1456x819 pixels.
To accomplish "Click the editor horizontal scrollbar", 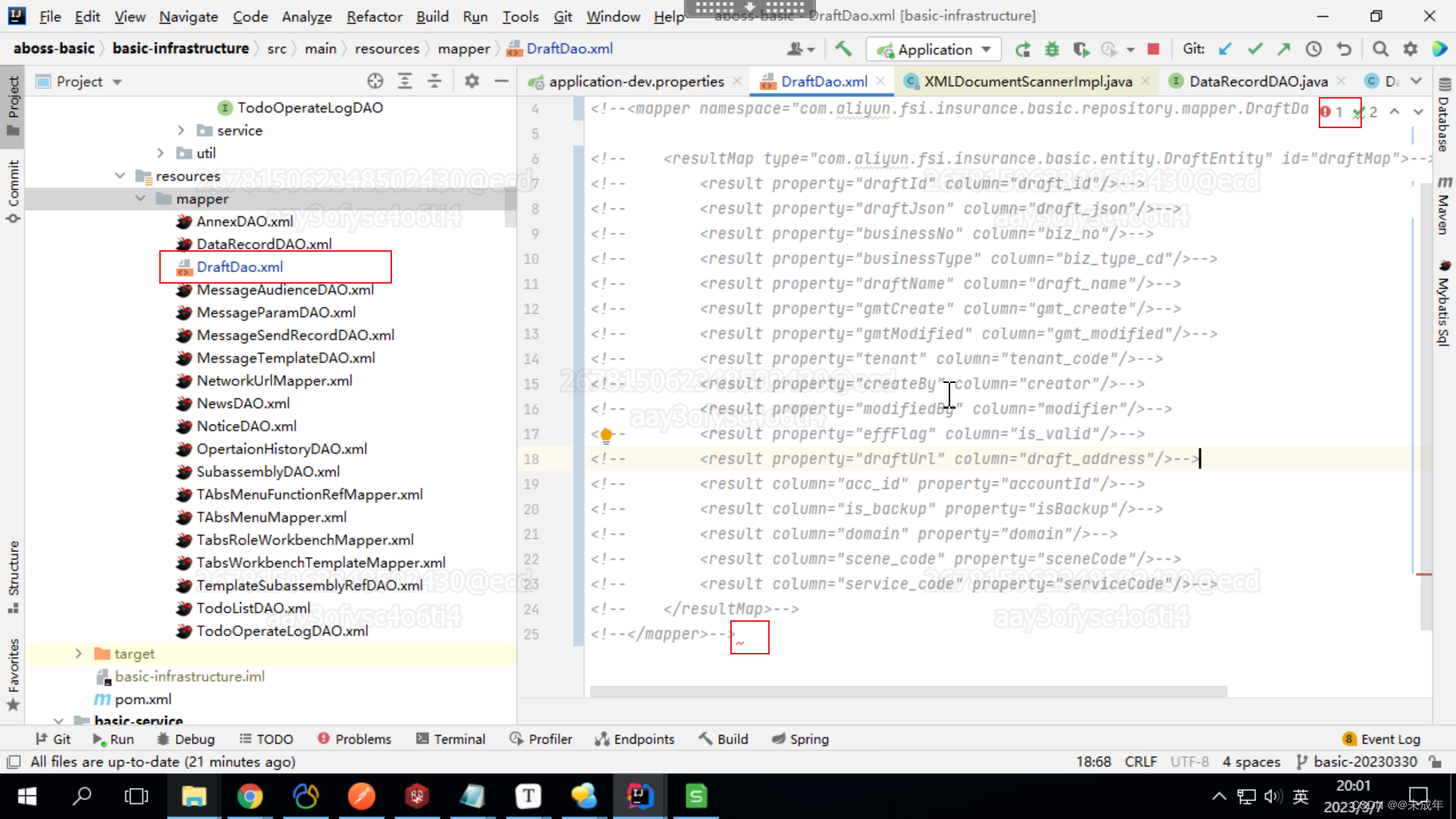I will [x=908, y=691].
